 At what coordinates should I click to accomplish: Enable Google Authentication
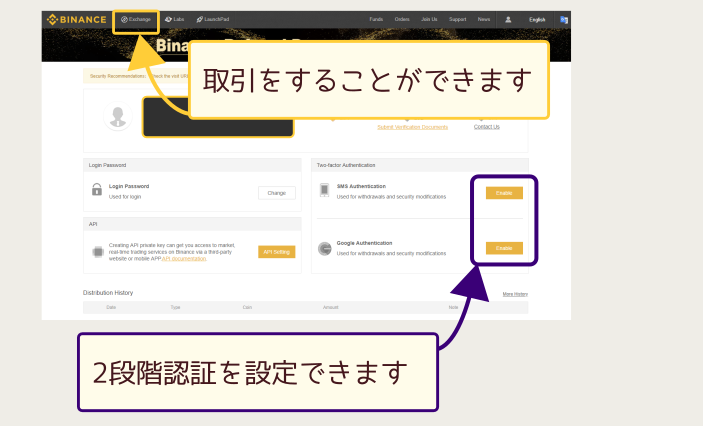504,248
